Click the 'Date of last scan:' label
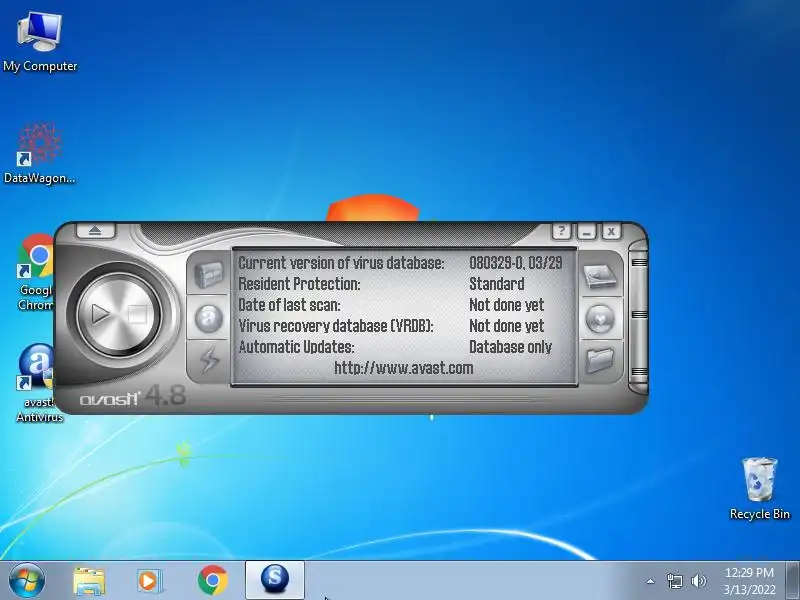This screenshot has width=800, height=600. [289, 305]
